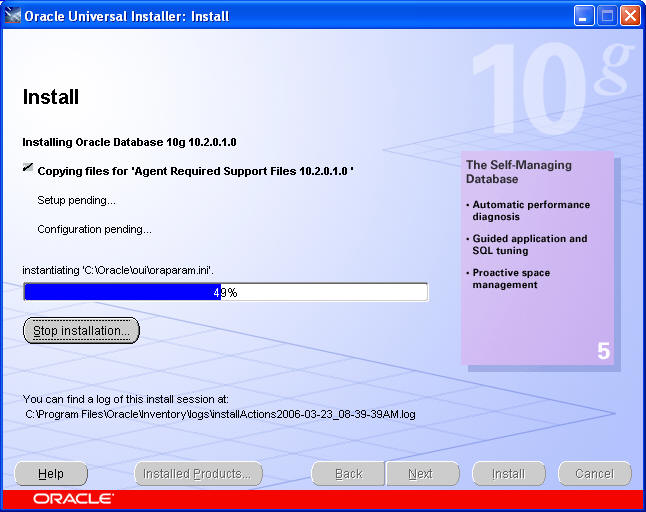646x512 pixels.
Task: Click the 'Configuration pending...' status line
Action: click(94, 229)
